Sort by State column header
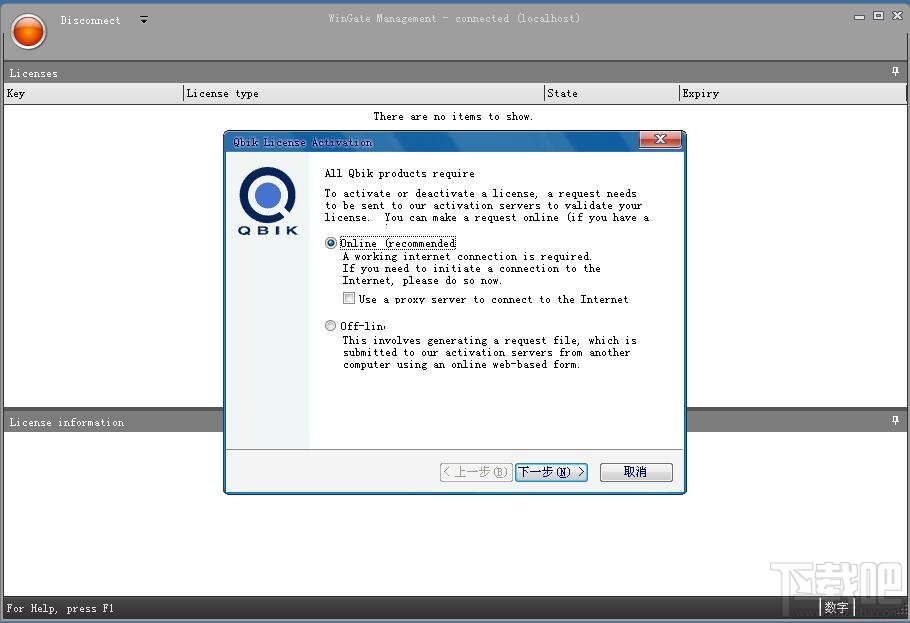 point(612,93)
